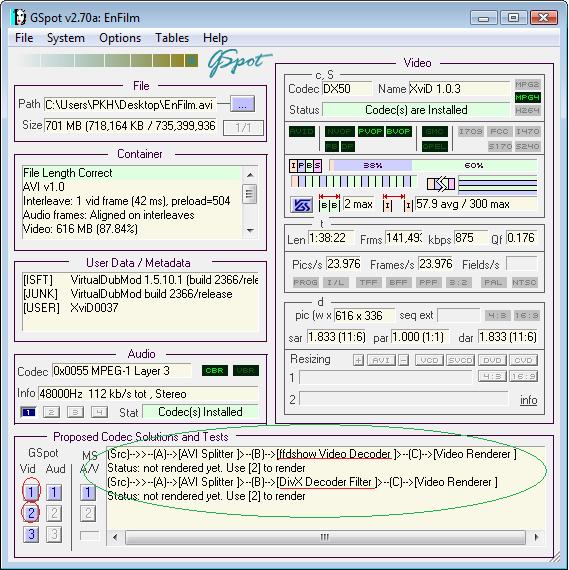Click the Resizing CVD button
The image size is (569, 570).
coord(523,360)
